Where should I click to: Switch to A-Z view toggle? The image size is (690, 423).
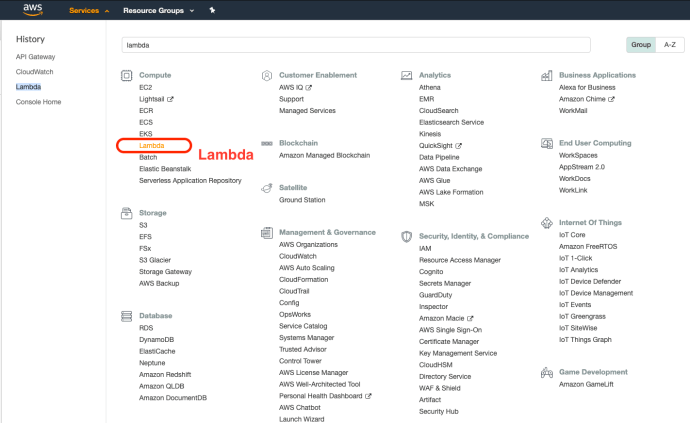coord(668,45)
